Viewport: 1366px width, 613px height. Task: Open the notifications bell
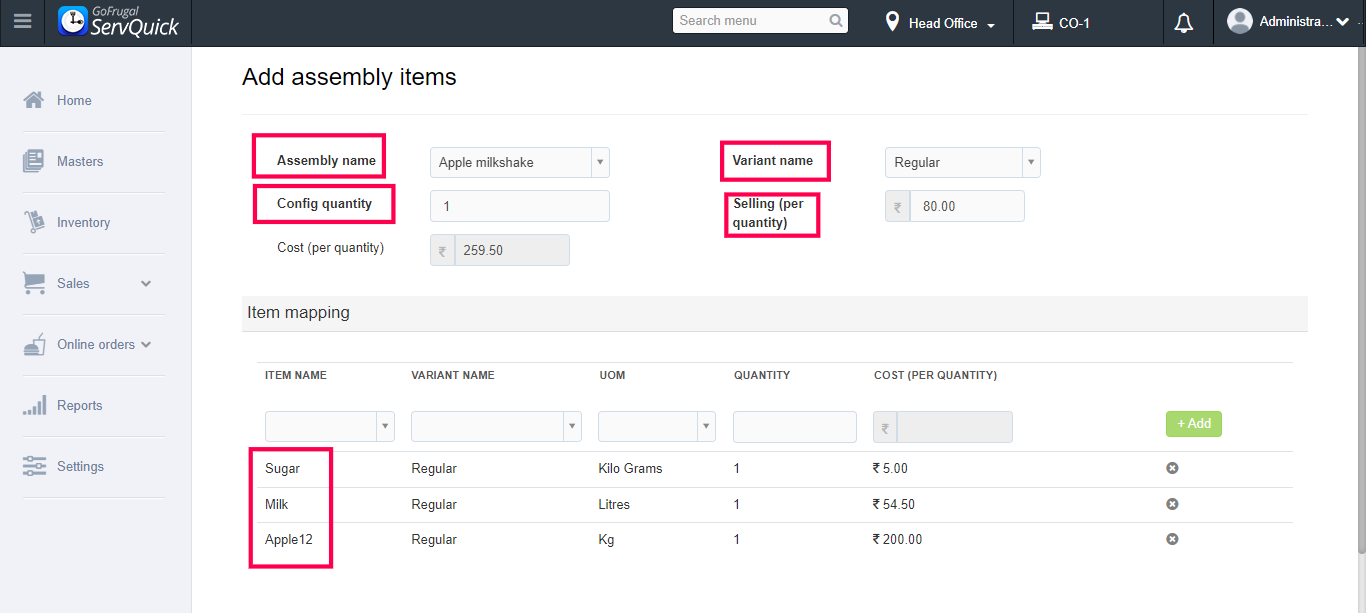[1184, 23]
